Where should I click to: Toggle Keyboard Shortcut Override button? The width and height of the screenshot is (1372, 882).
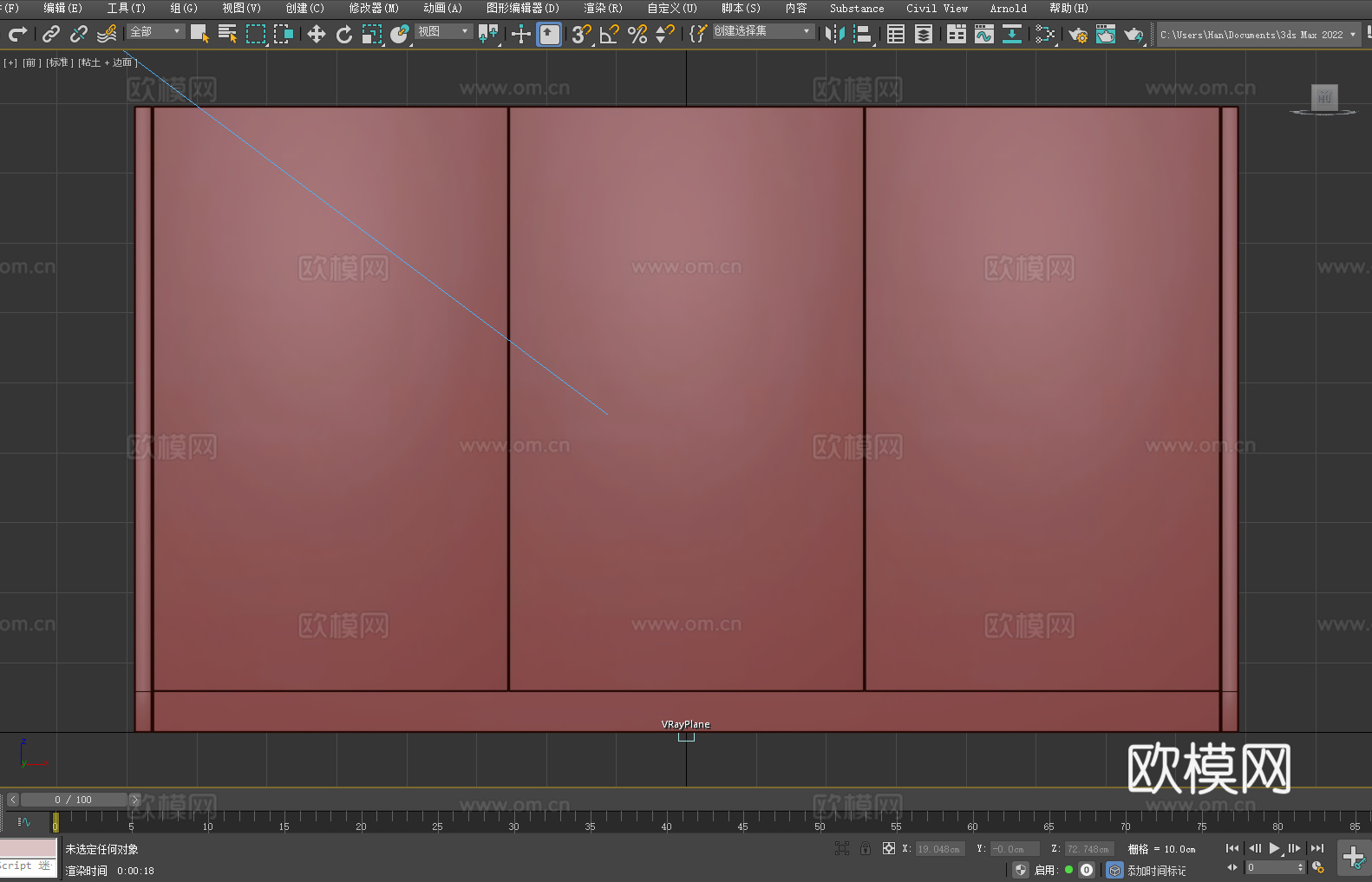click(549, 34)
